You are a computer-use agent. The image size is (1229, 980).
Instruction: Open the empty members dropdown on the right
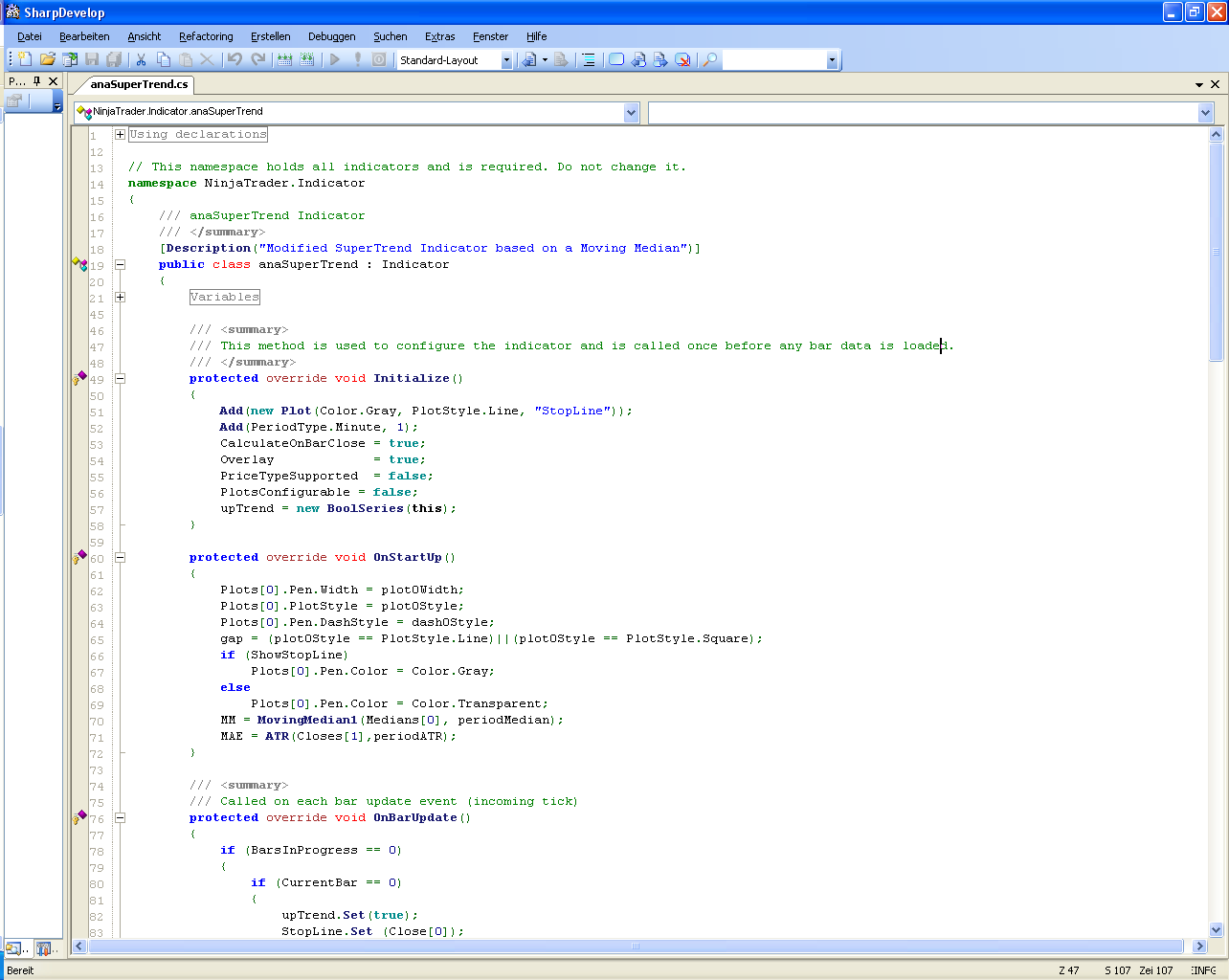[x=1205, y=113]
